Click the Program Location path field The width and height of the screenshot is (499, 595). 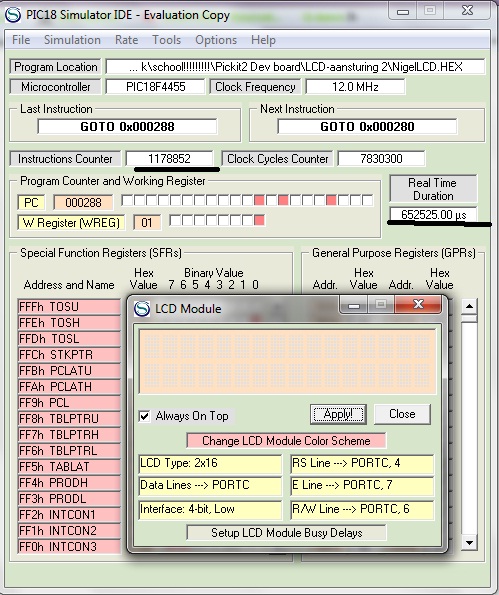tap(295, 67)
